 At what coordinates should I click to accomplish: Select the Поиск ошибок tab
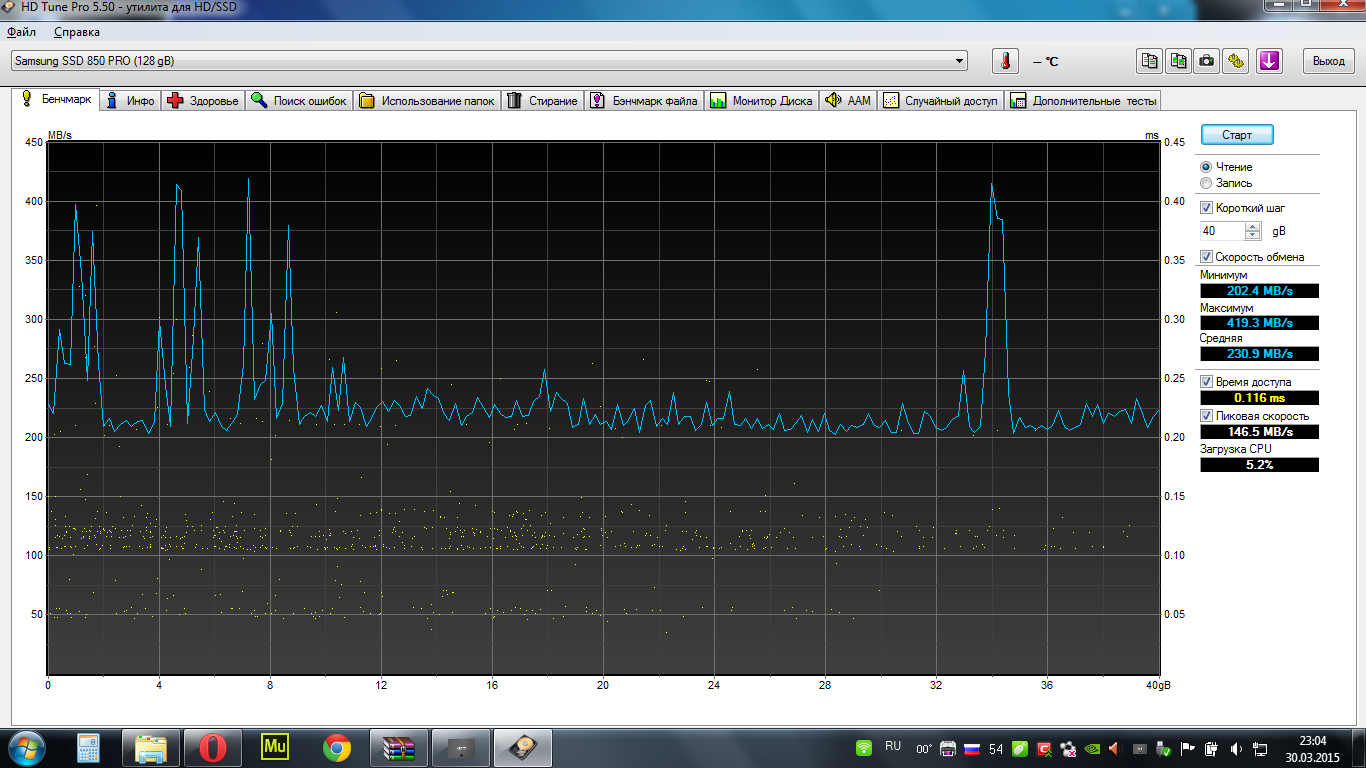click(299, 101)
